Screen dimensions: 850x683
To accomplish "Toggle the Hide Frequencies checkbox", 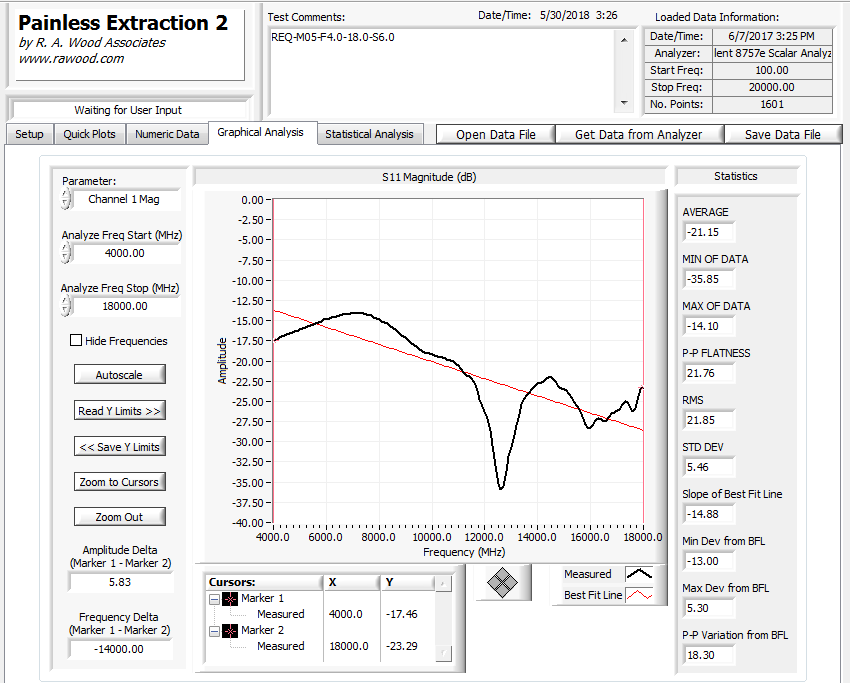I will point(76,340).
